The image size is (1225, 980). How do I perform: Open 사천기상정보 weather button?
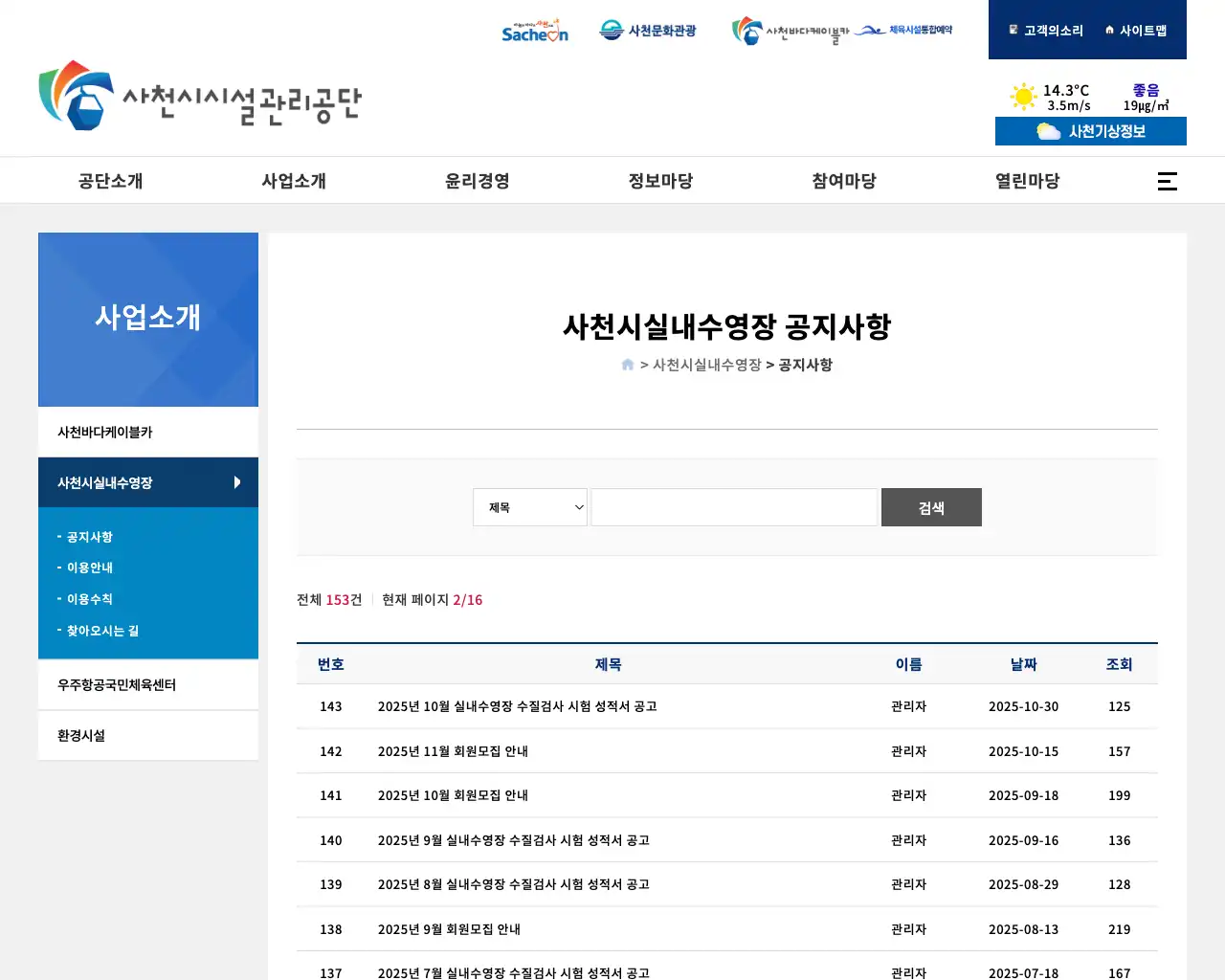[1091, 131]
